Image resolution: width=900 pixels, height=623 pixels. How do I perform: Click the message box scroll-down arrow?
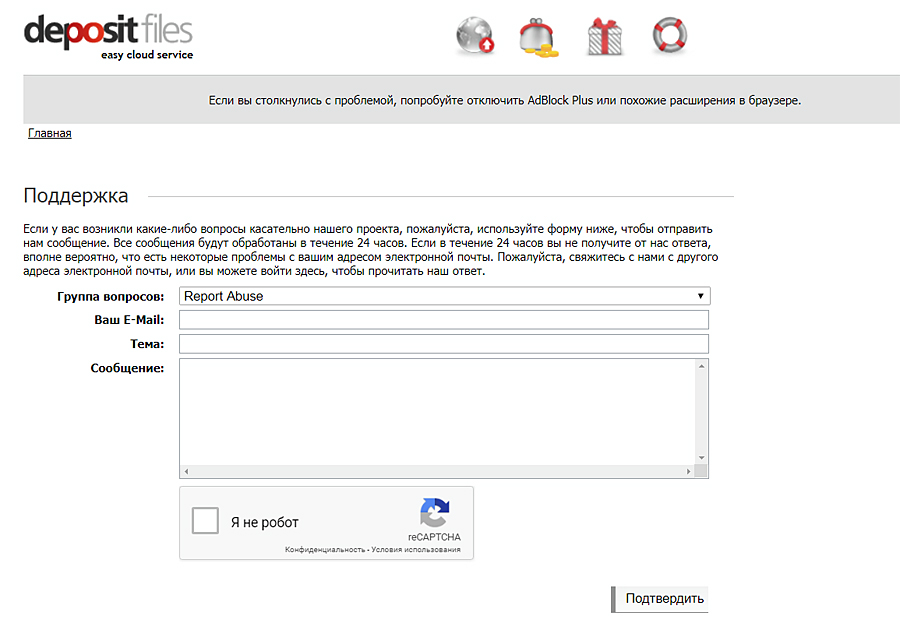coord(702,458)
